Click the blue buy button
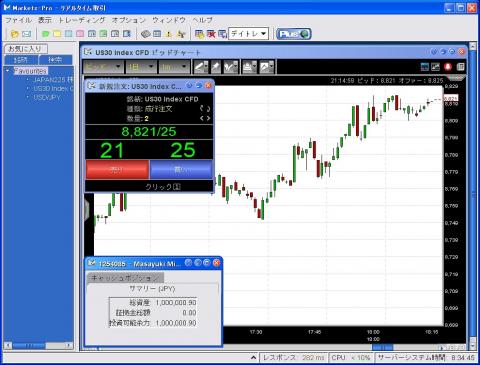 pyautogui.click(x=181, y=170)
